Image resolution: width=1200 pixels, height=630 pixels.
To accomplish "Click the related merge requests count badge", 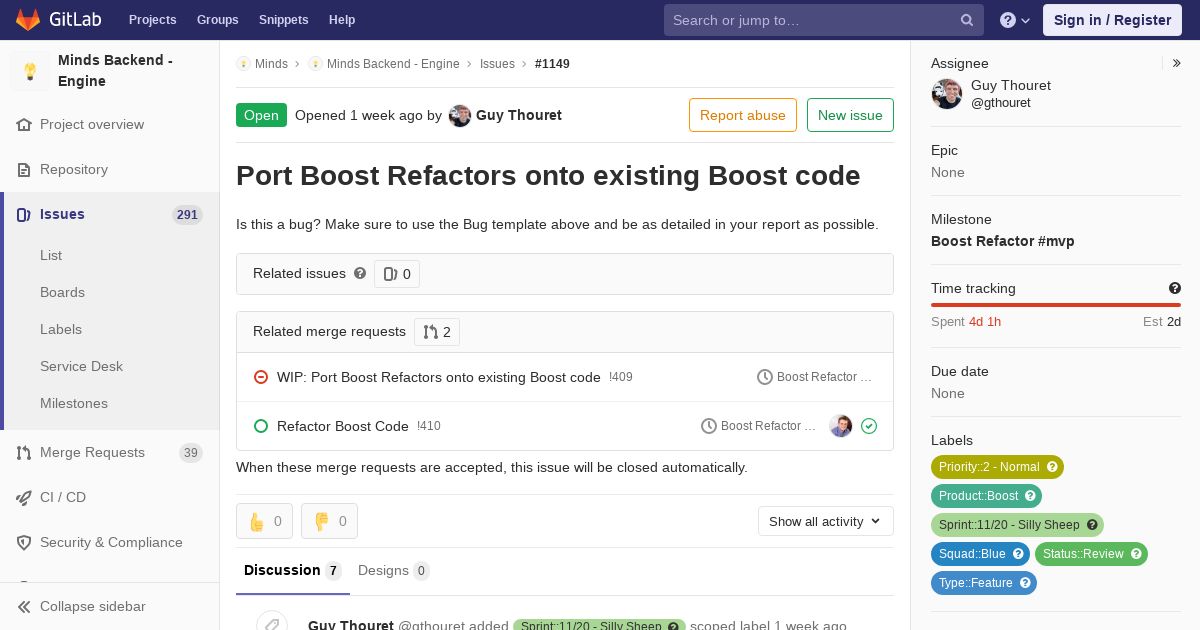I will (x=437, y=332).
